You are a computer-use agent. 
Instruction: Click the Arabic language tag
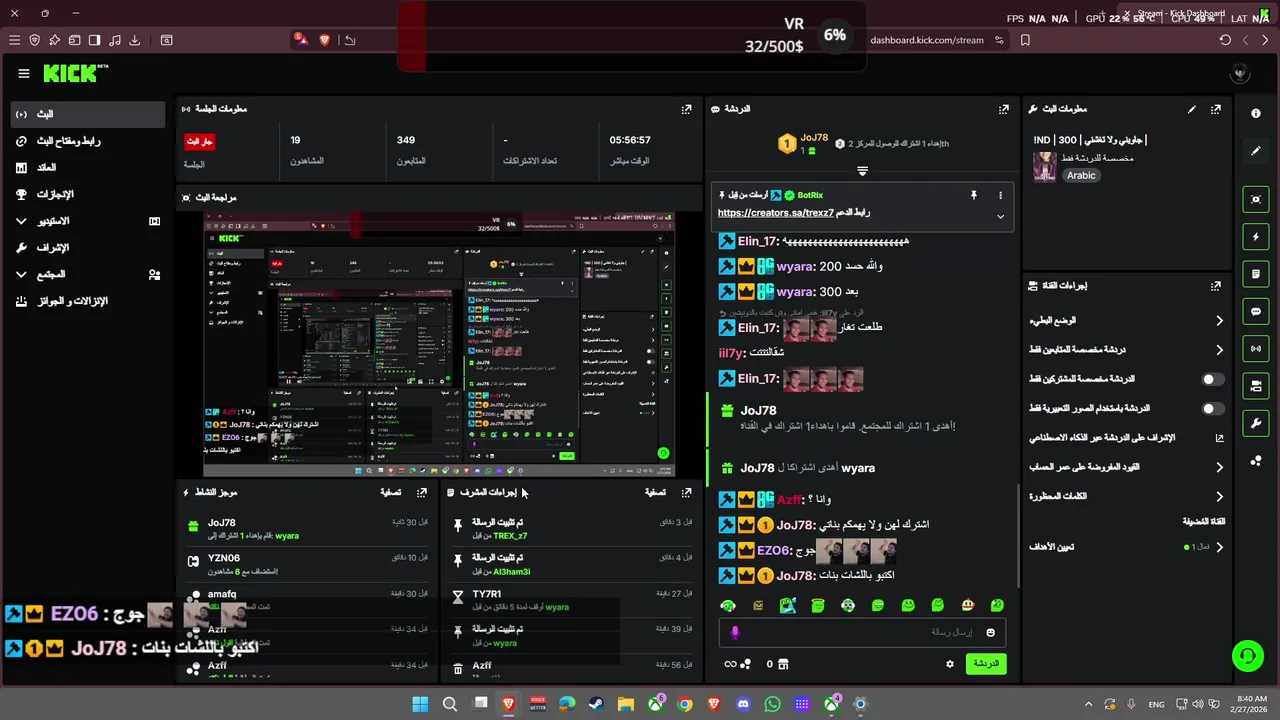pos(1081,175)
